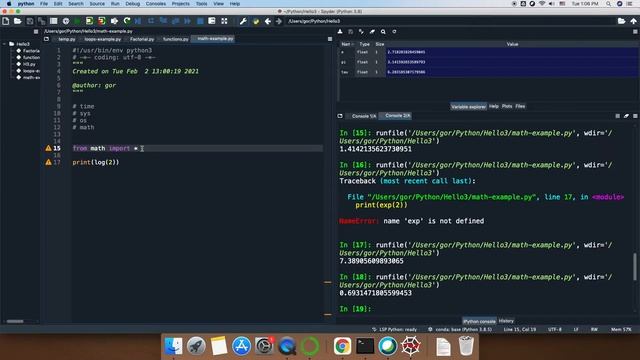The width and height of the screenshot is (640, 360).
Task: Open the Consoles menu
Action: tap(156, 4)
